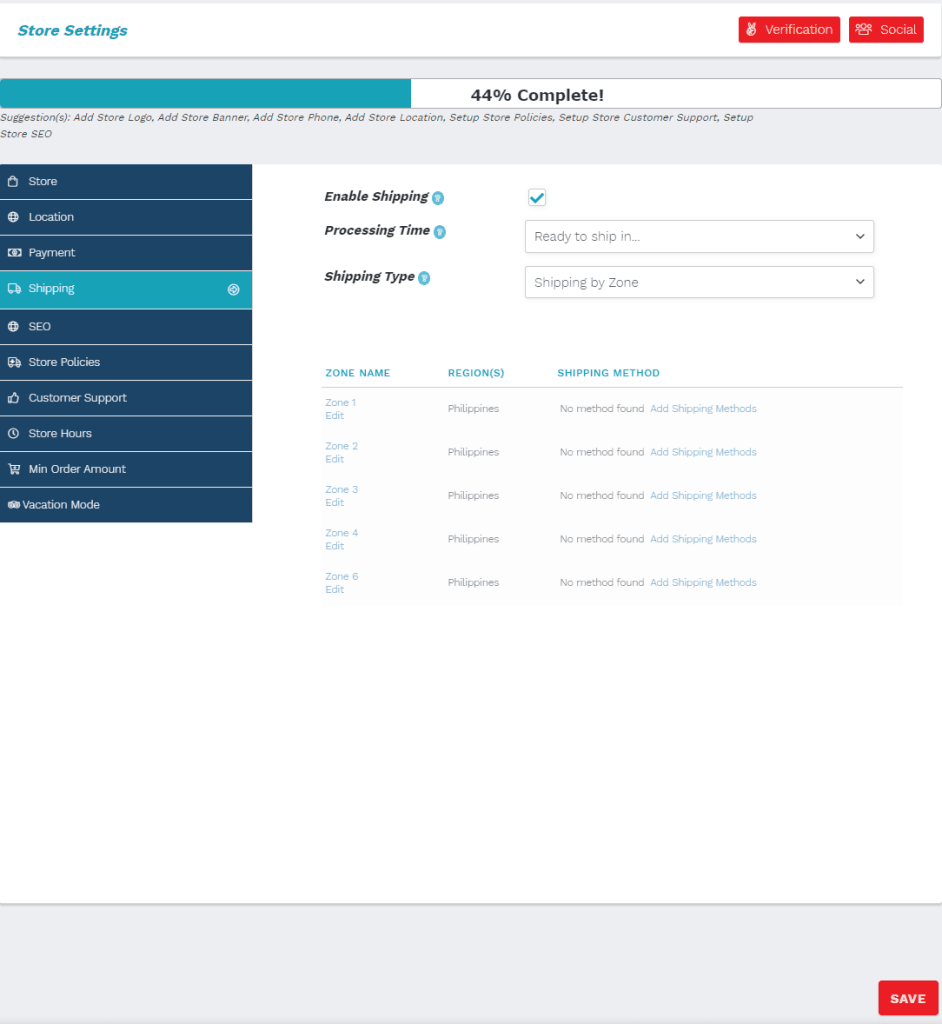Image resolution: width=942 pixels, height=1024 pixels.
Task: Click the 44% Complete progress bar
Action: pyautogui.click(x=470, y=95)
